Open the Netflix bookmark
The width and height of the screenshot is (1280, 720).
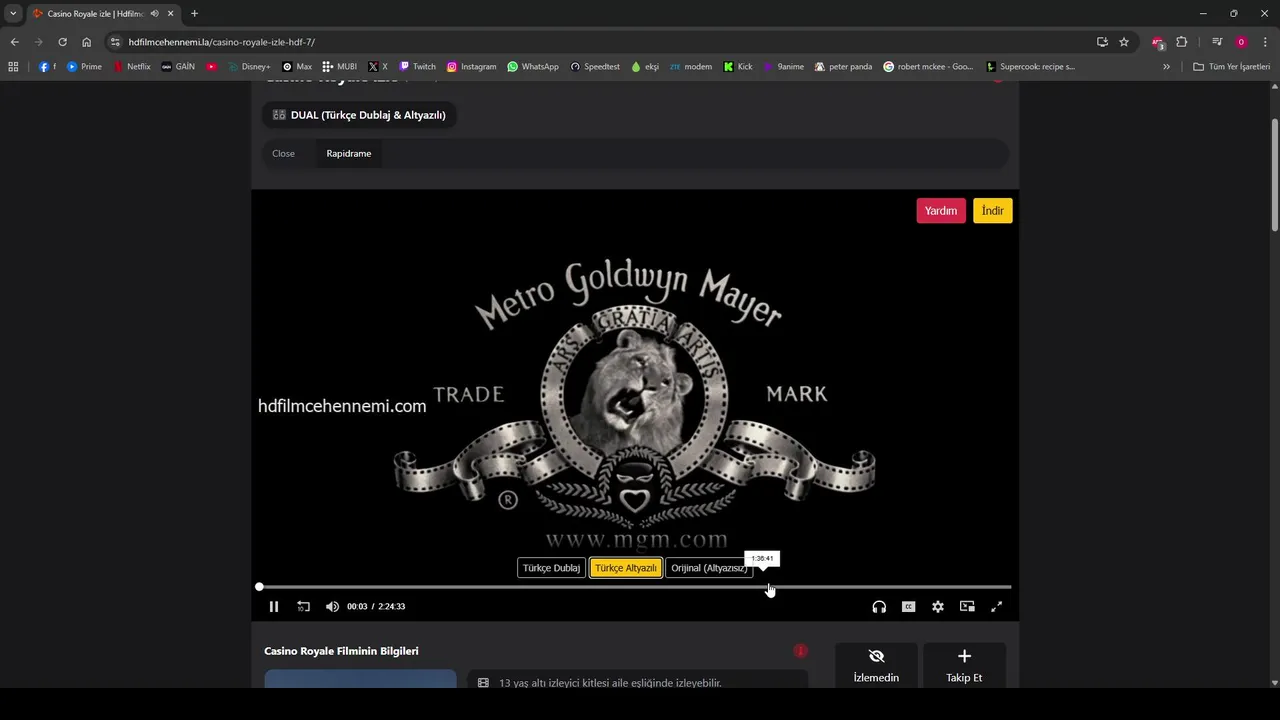[132, 67]
